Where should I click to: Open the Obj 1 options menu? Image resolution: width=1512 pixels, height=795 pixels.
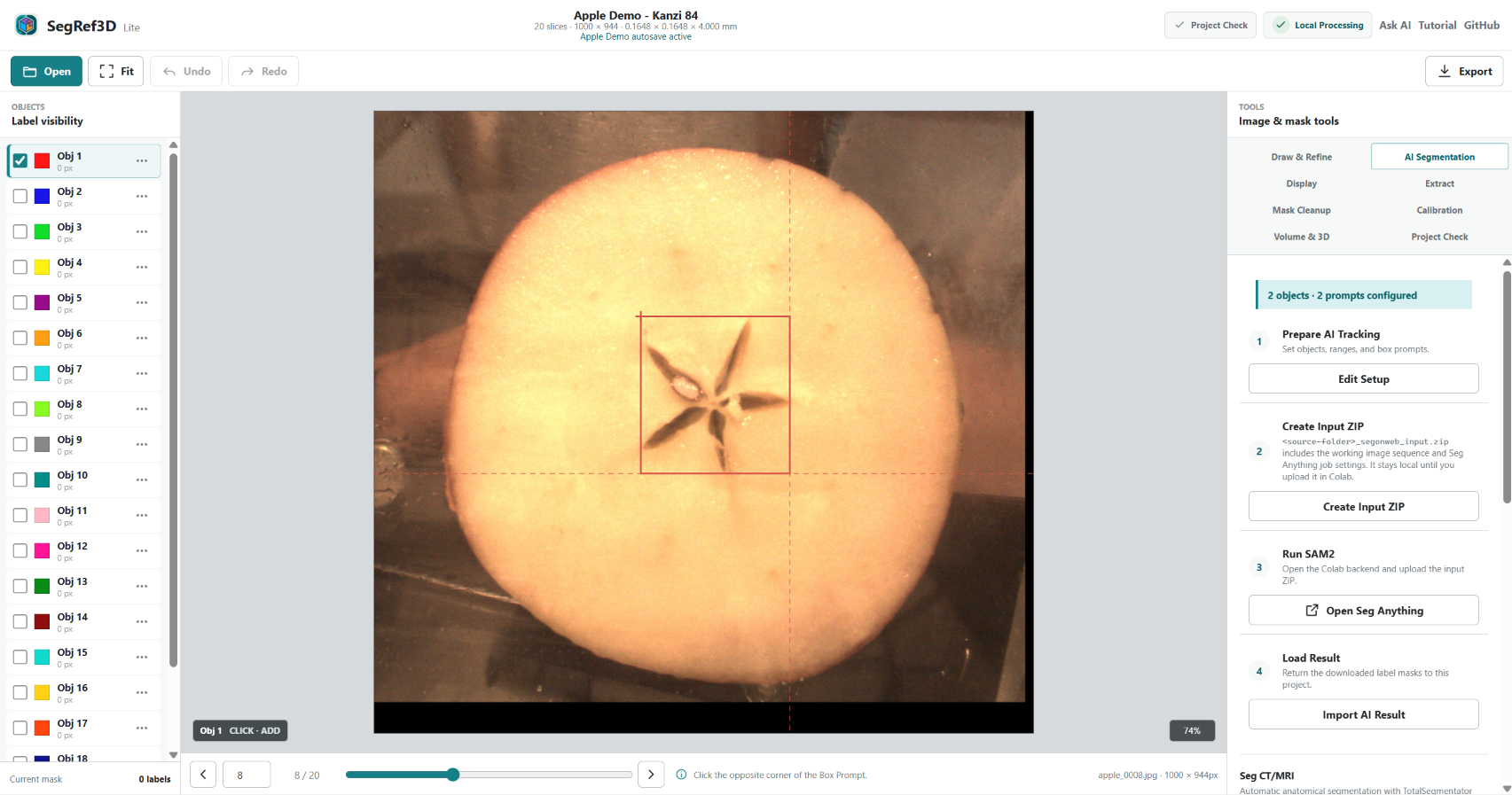tap(142, 160)
